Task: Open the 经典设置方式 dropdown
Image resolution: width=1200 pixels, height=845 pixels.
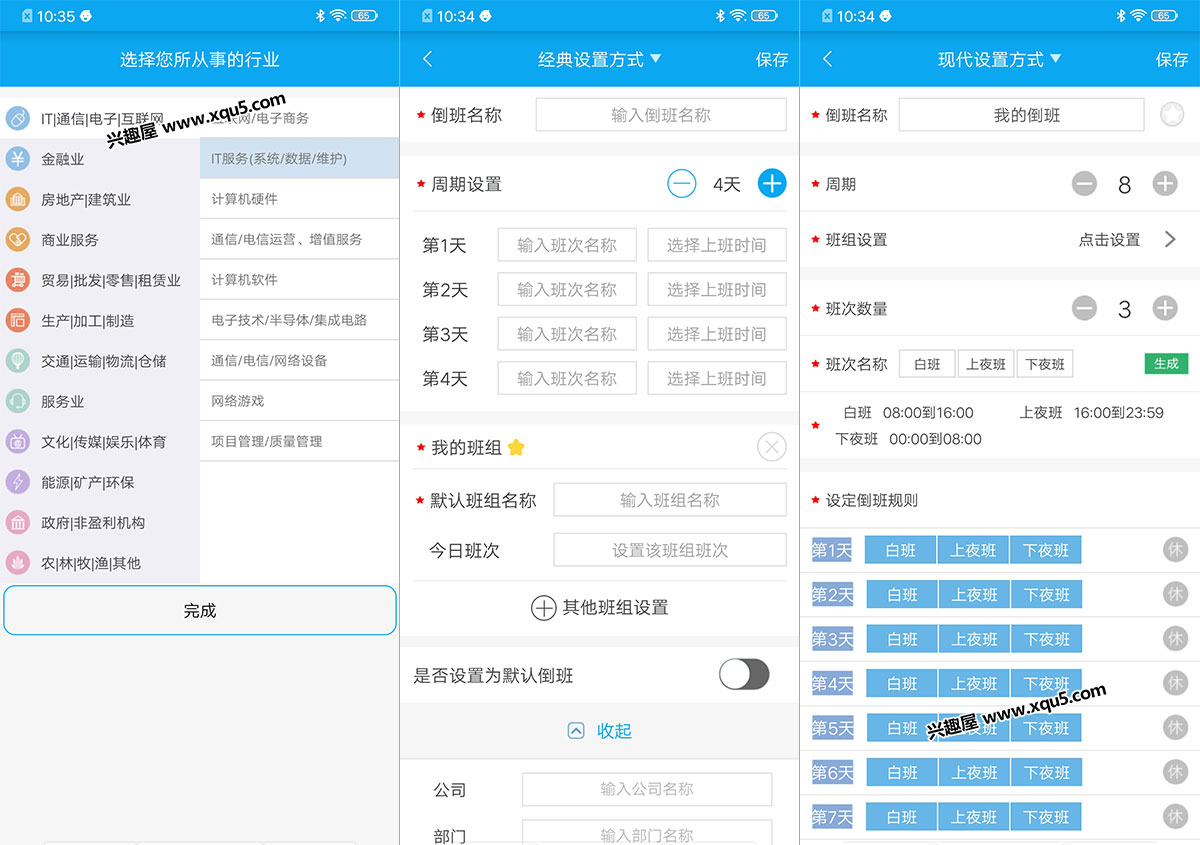Action: tap(600, 59)
